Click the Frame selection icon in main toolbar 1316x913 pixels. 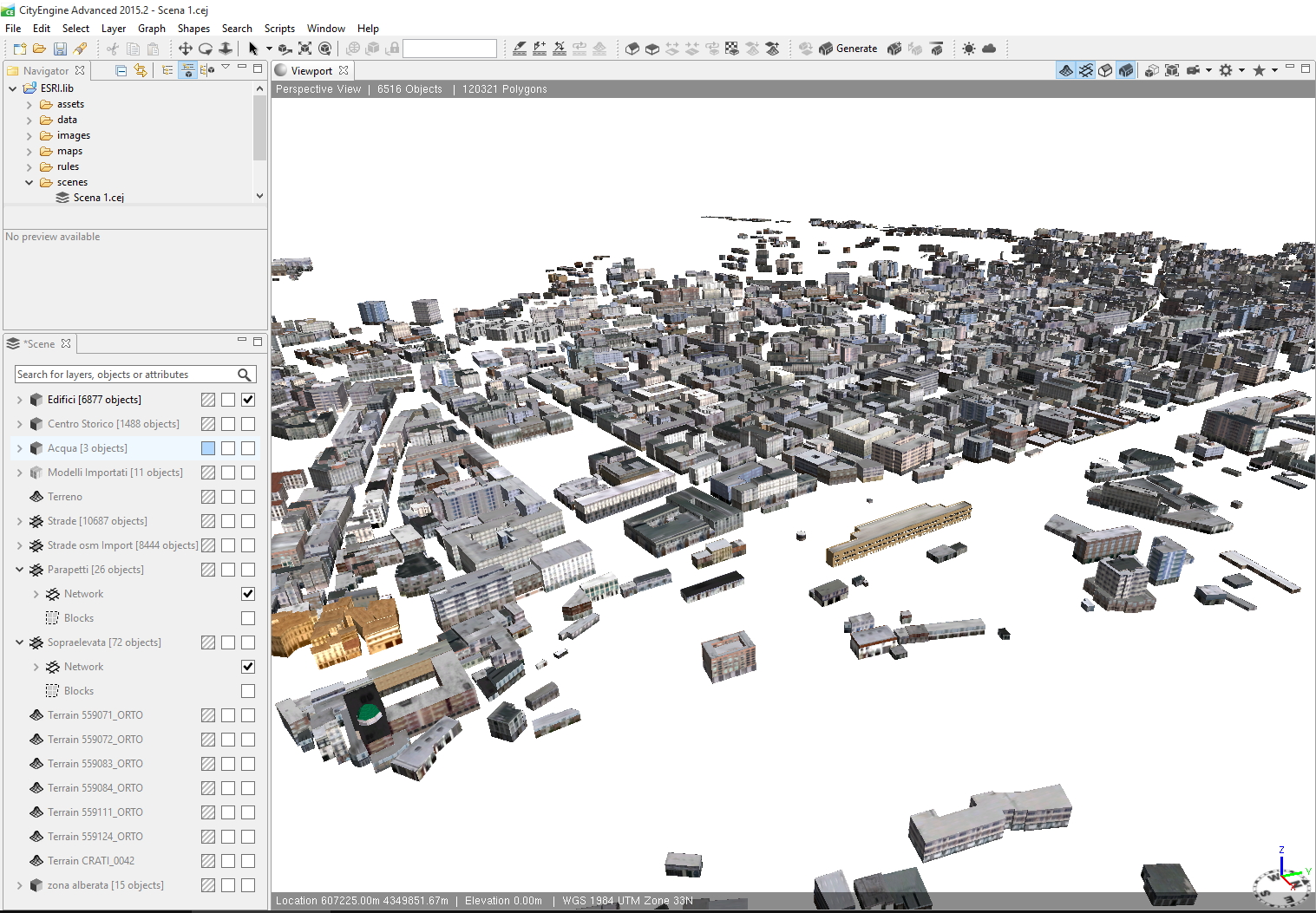click(x=304, y=49)
